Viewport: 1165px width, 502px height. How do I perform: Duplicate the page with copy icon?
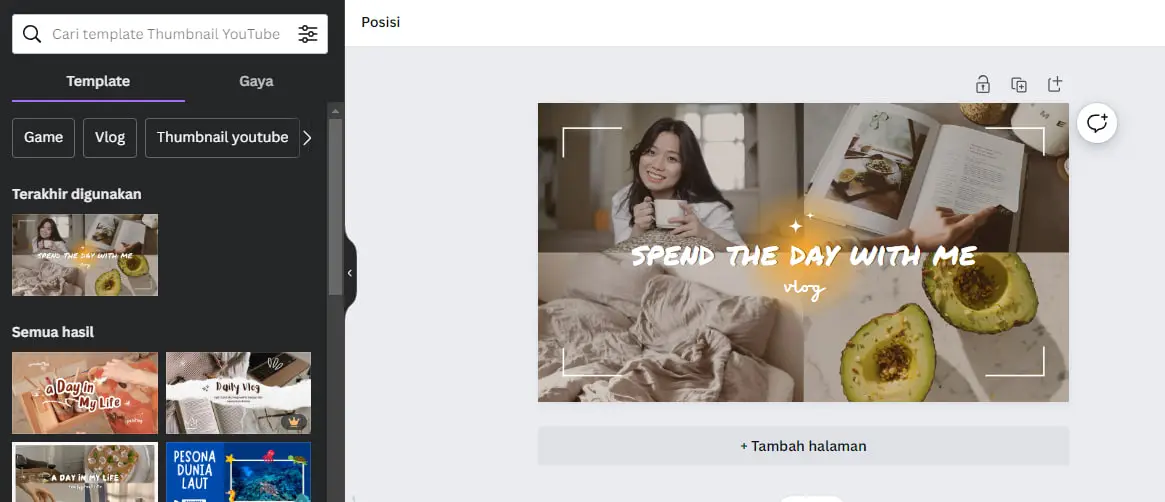1019,84
